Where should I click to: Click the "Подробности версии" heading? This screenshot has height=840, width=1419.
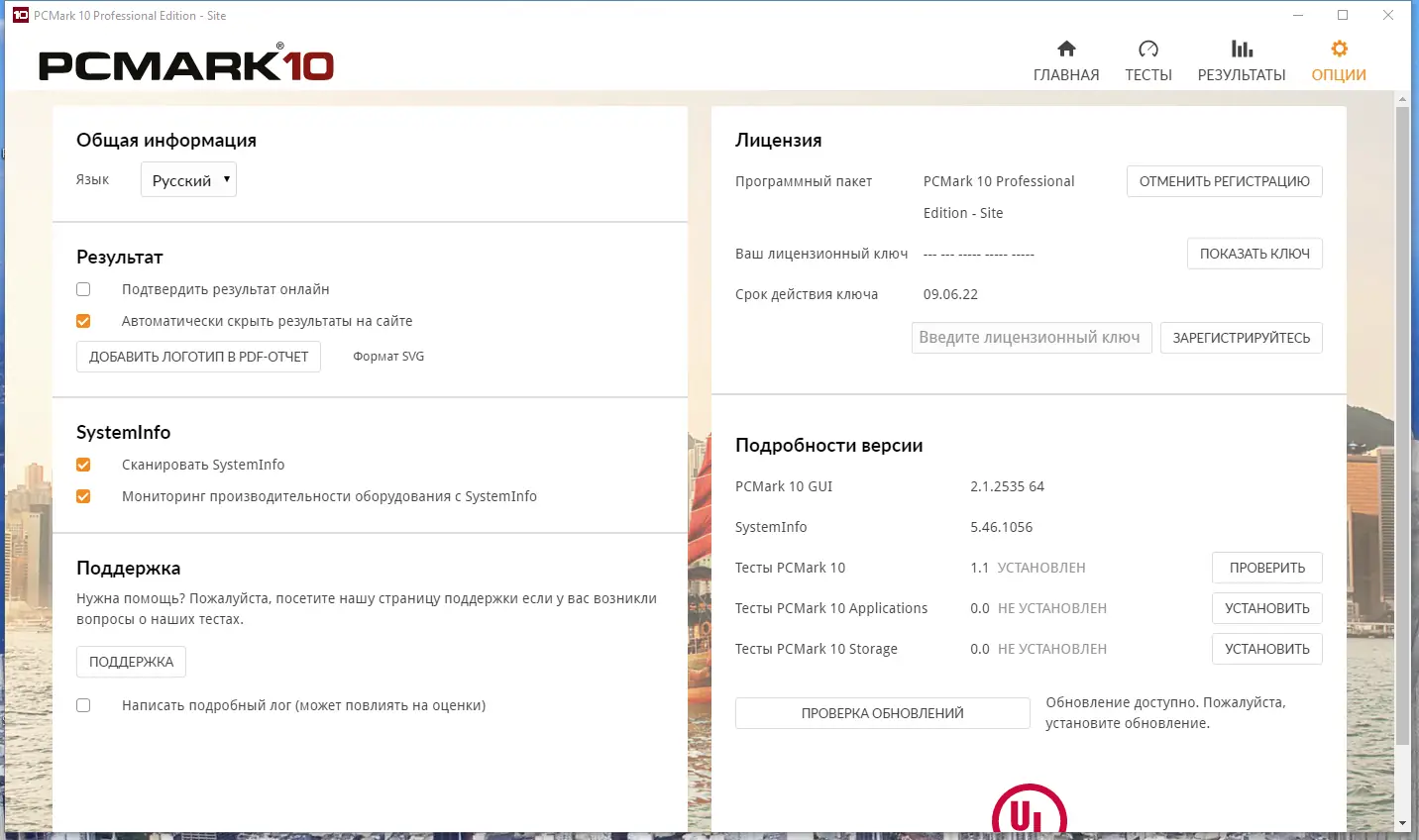click(828, 446)
